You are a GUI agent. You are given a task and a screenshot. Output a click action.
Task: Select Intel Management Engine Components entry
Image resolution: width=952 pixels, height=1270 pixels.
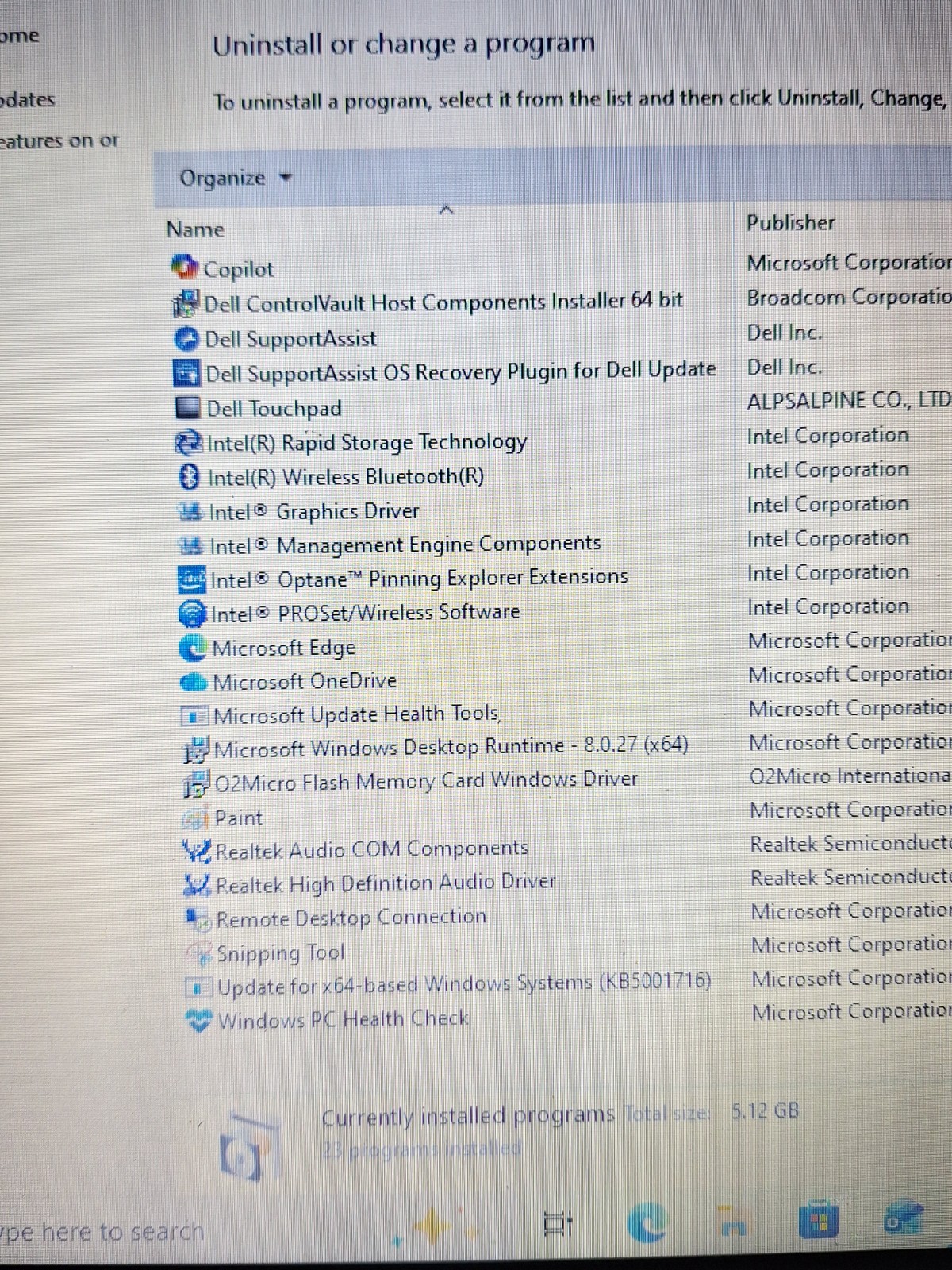click(405, 545)
